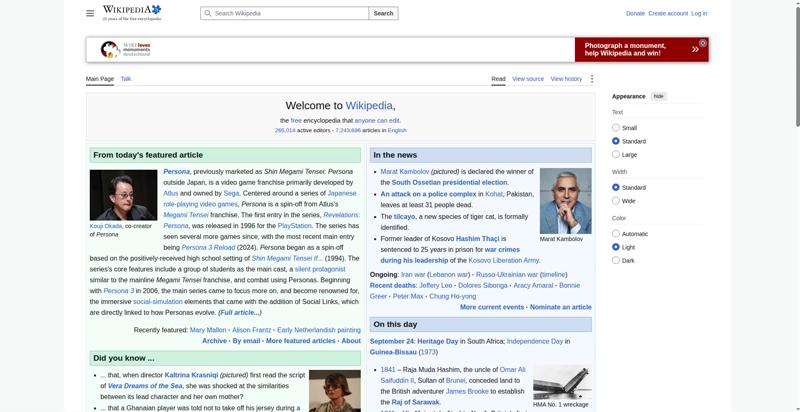This screenshot has width=800, height=412.
Task: Click the Alison Frantz link
Action: point(252,330)
